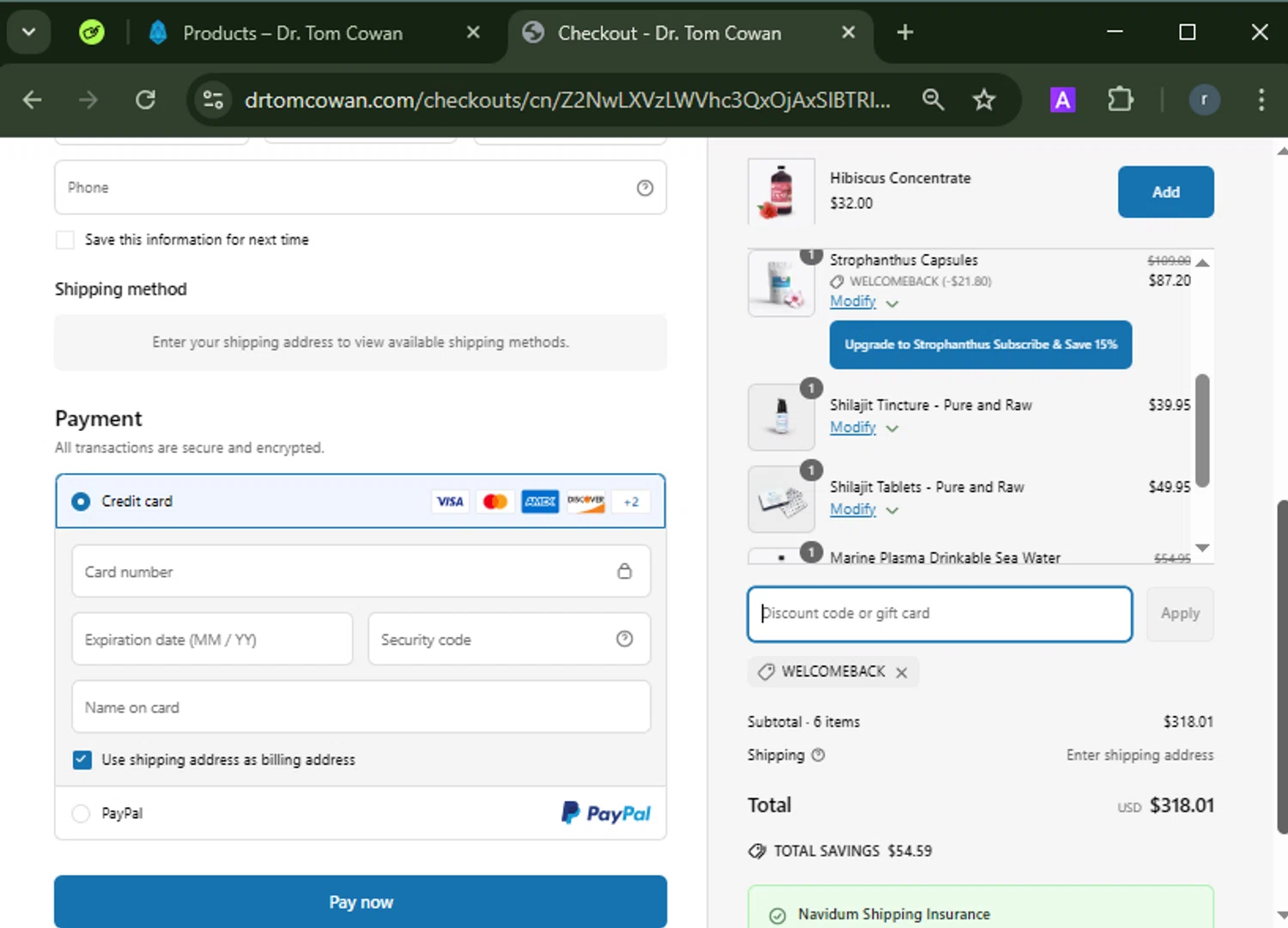
Task: Click the Discount code or gift card field
Action: click(939, 614)
